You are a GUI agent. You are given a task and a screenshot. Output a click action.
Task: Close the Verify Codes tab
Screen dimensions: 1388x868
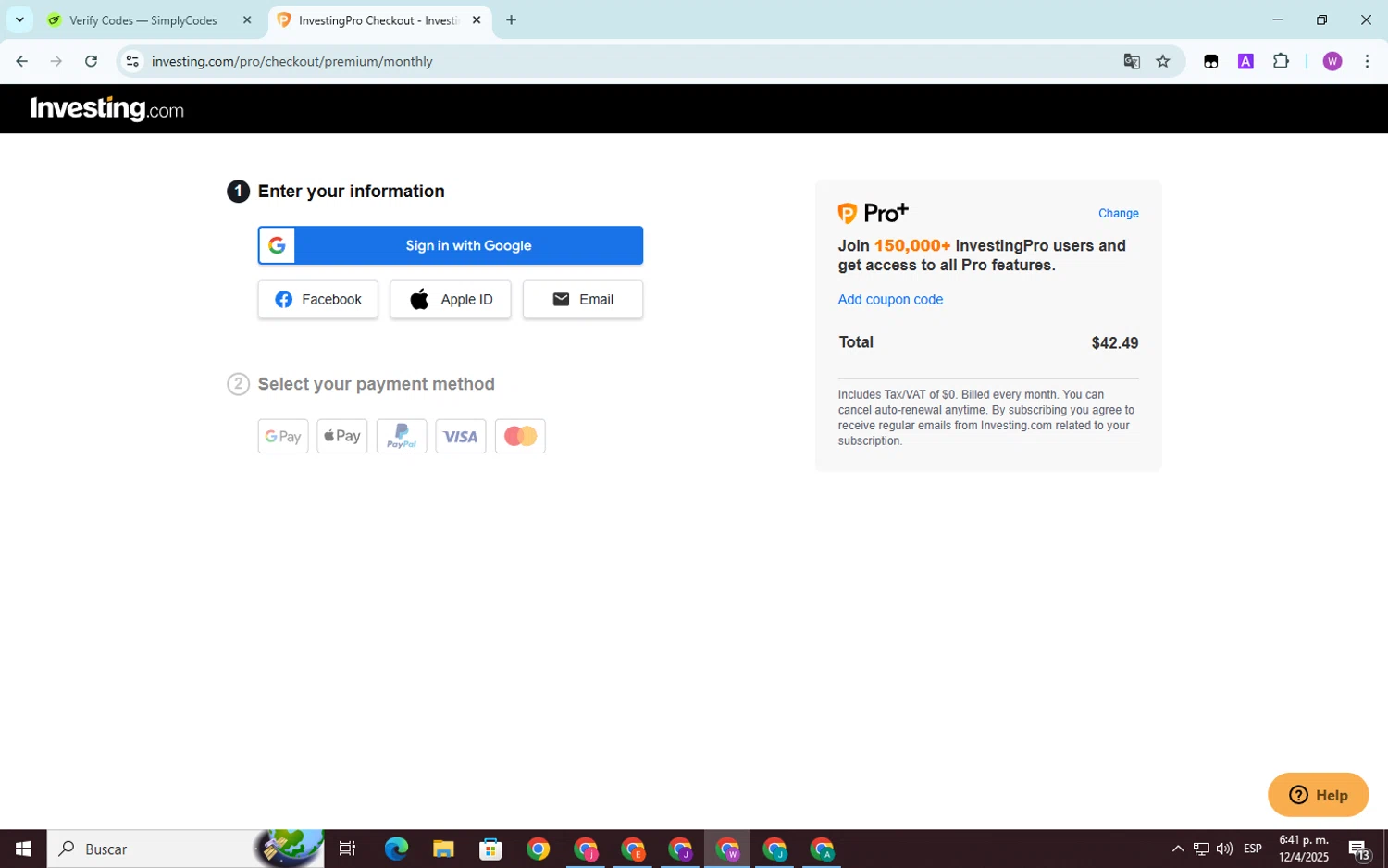coord(247,20)
